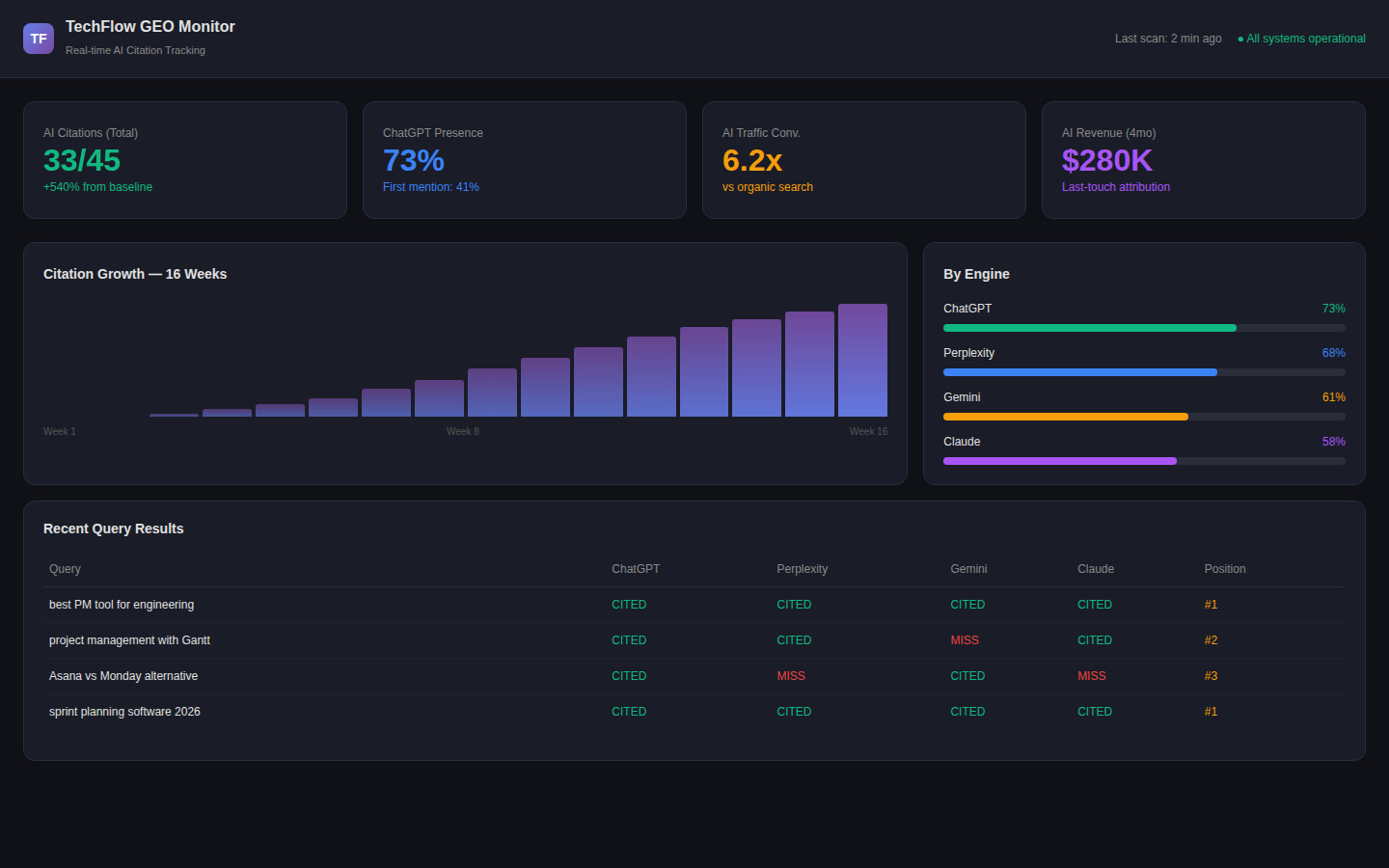Click position #3 for Asana vs Monday
The height and width of the screenshot is (868, 1389).
click(x=1211, y=676)
